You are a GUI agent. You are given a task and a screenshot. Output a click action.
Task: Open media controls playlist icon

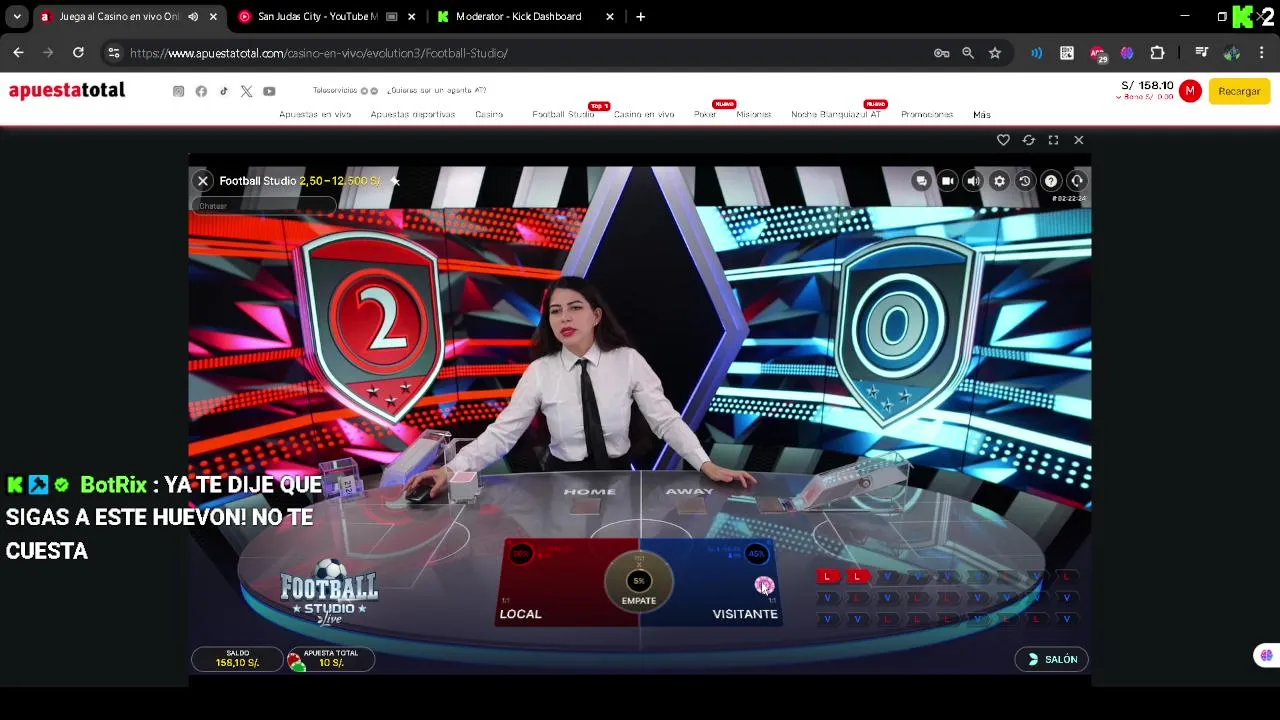[1202, 53]
